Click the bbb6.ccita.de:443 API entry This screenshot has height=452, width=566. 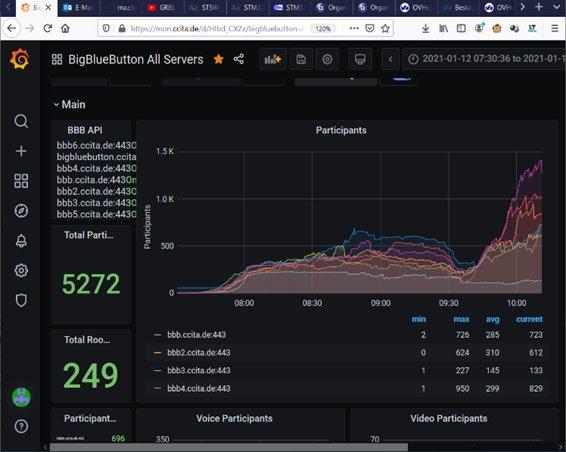96,145
